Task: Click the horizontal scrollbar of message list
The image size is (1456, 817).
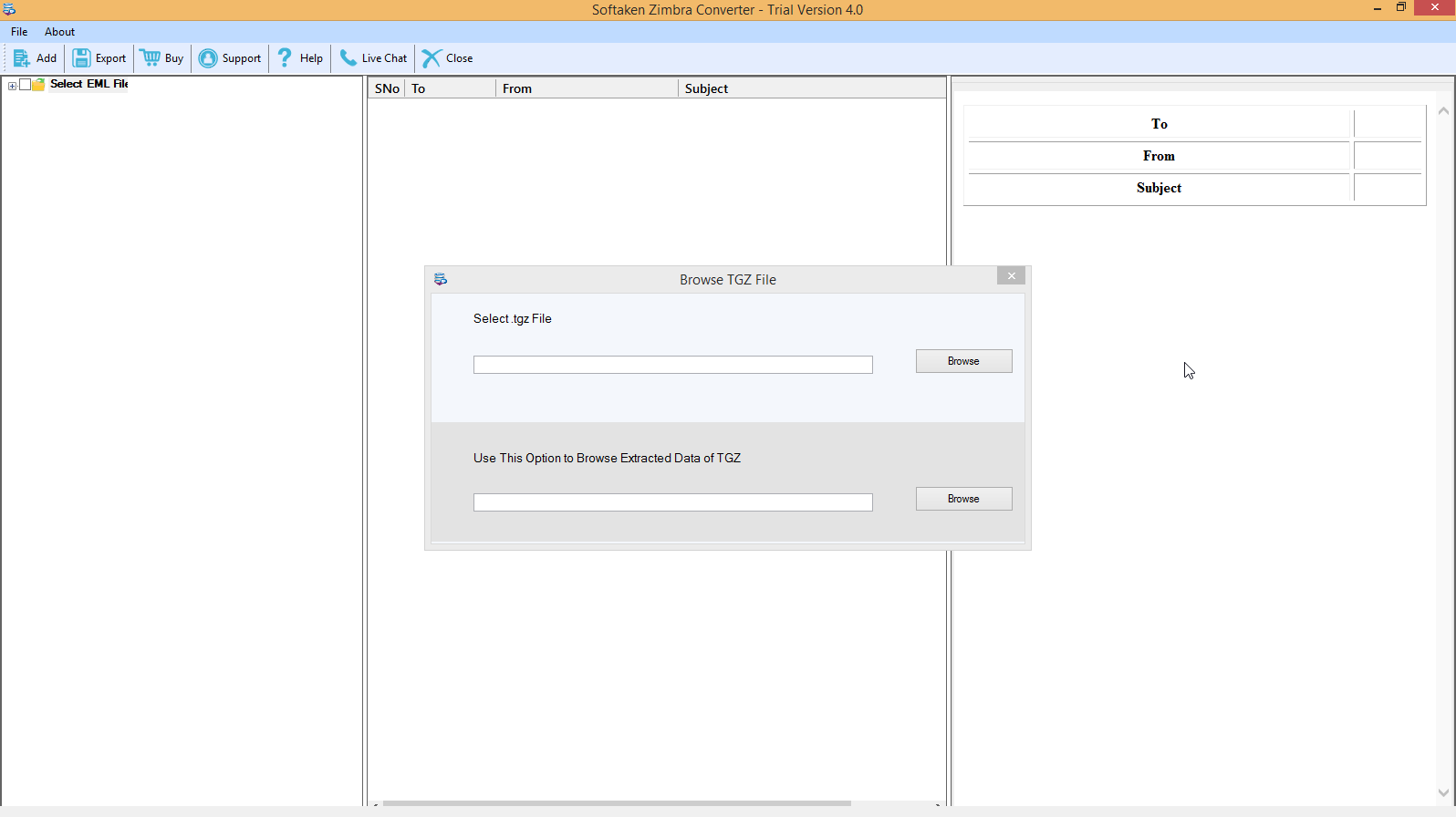Action: tap(617, 803)
